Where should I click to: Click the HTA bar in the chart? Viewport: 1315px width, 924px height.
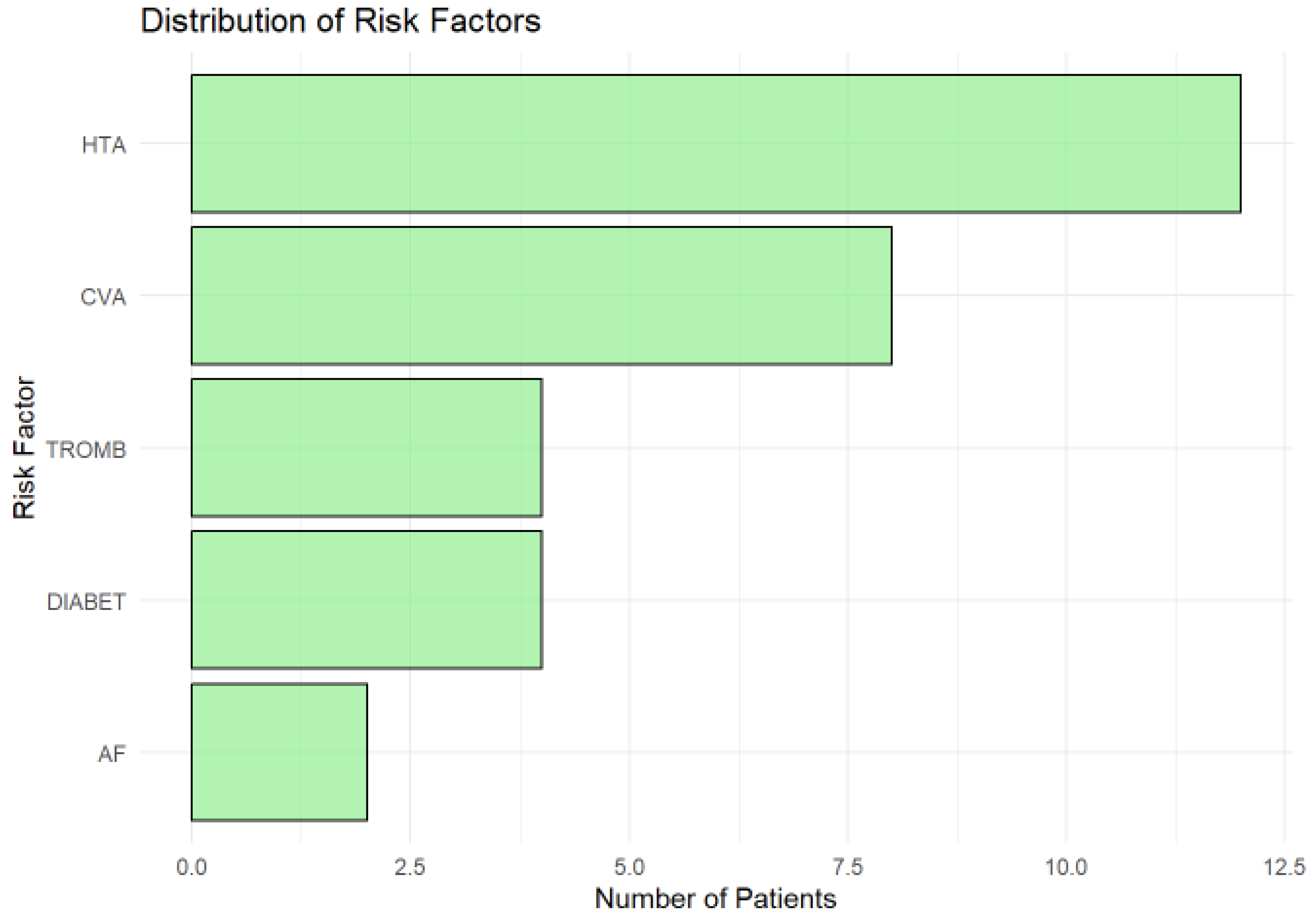tap(715, 143)
